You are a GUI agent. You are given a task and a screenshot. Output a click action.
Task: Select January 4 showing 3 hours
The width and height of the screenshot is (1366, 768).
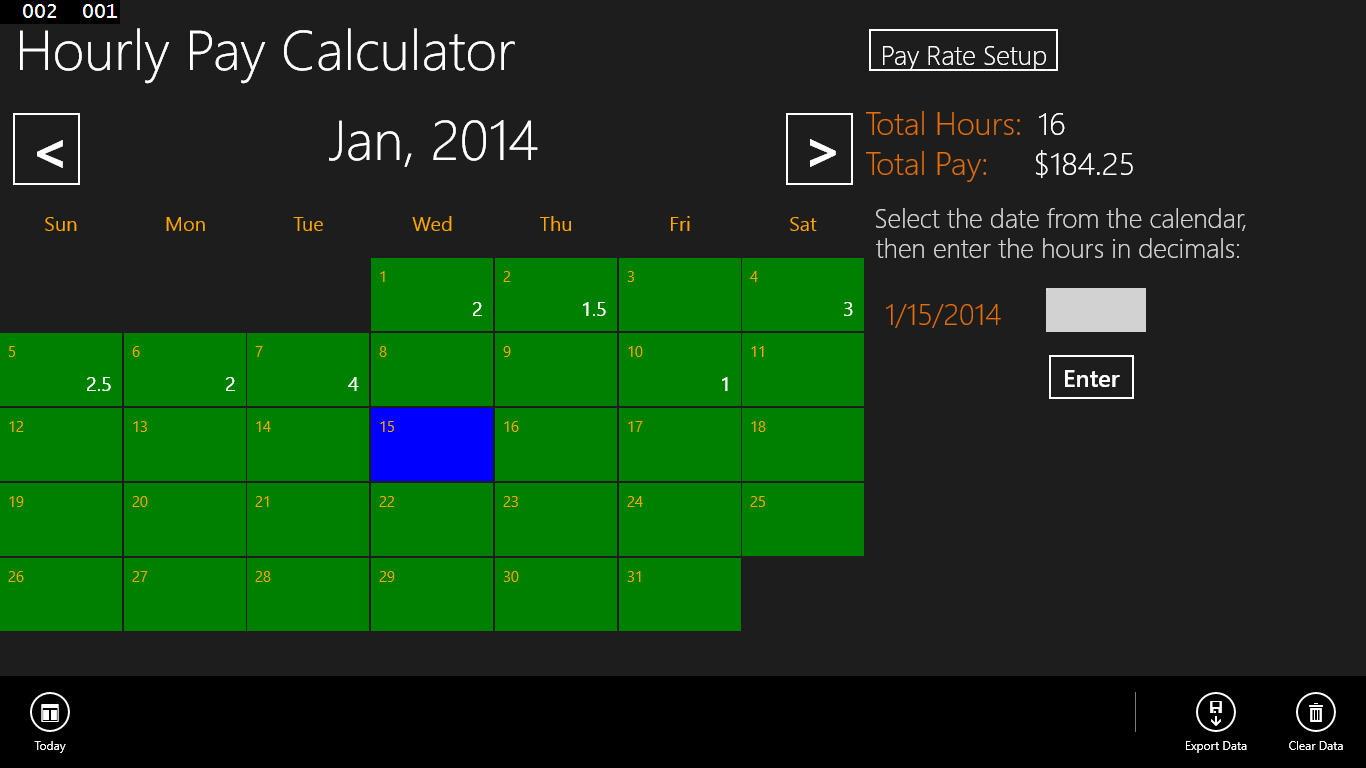click(x=803, y=295)
